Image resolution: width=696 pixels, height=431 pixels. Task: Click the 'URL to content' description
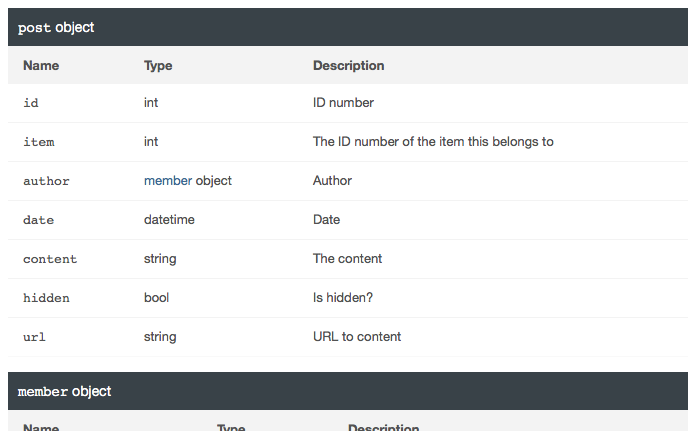[357, 336]
